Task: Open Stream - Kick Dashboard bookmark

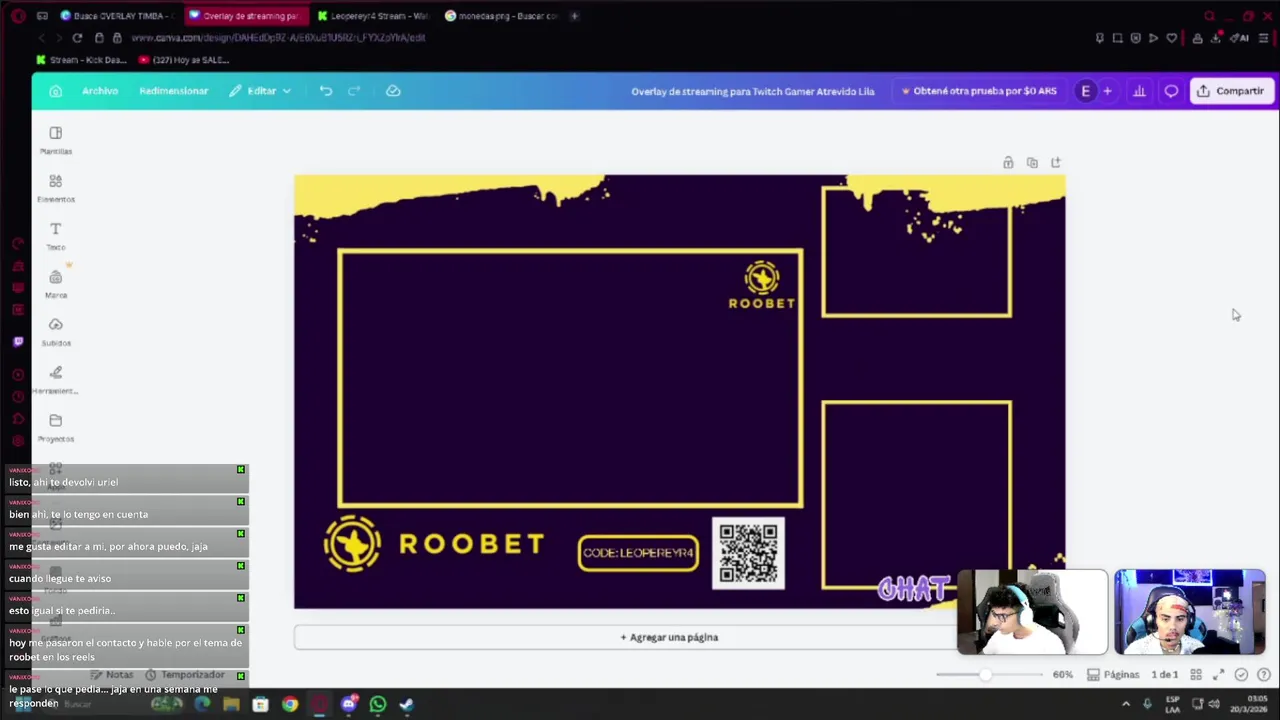Action: (82, 60)
